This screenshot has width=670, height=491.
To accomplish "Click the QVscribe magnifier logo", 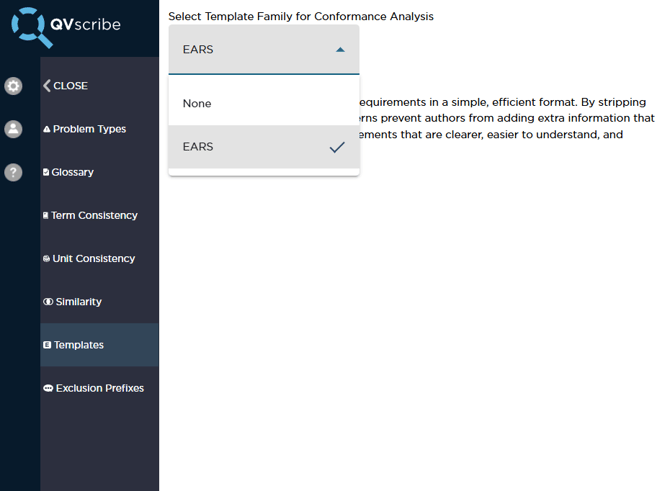I will [x=32, y=27].
